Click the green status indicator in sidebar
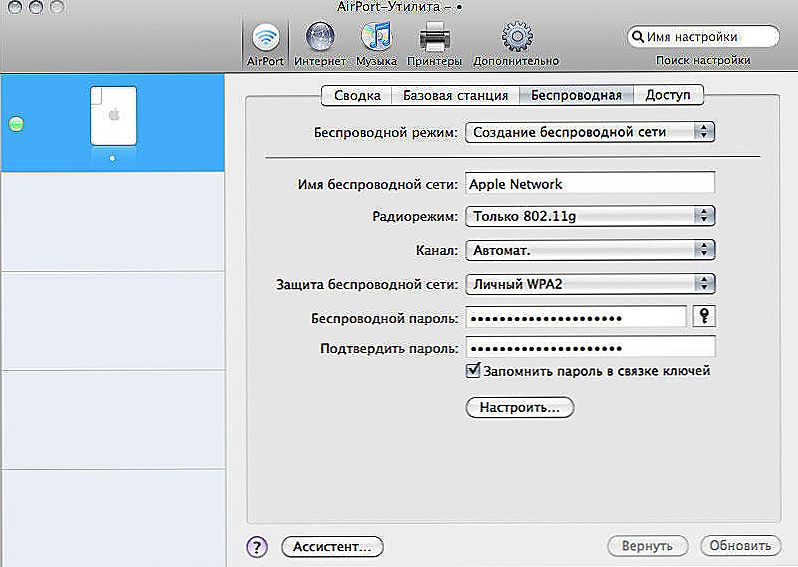The image size is (798, 567). [16, 124]
